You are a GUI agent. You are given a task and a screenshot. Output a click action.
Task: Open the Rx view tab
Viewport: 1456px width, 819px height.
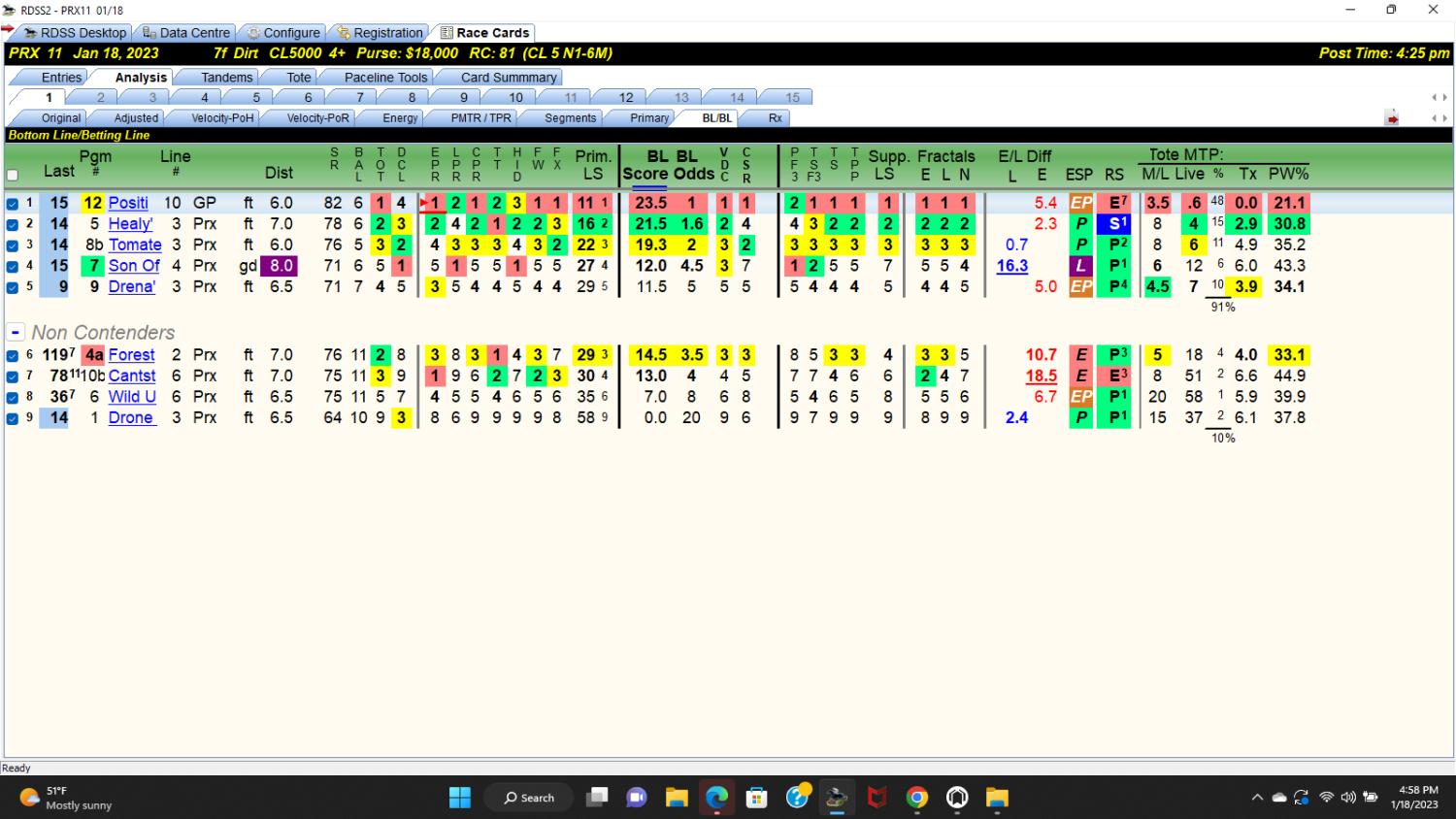pos(775,118)
